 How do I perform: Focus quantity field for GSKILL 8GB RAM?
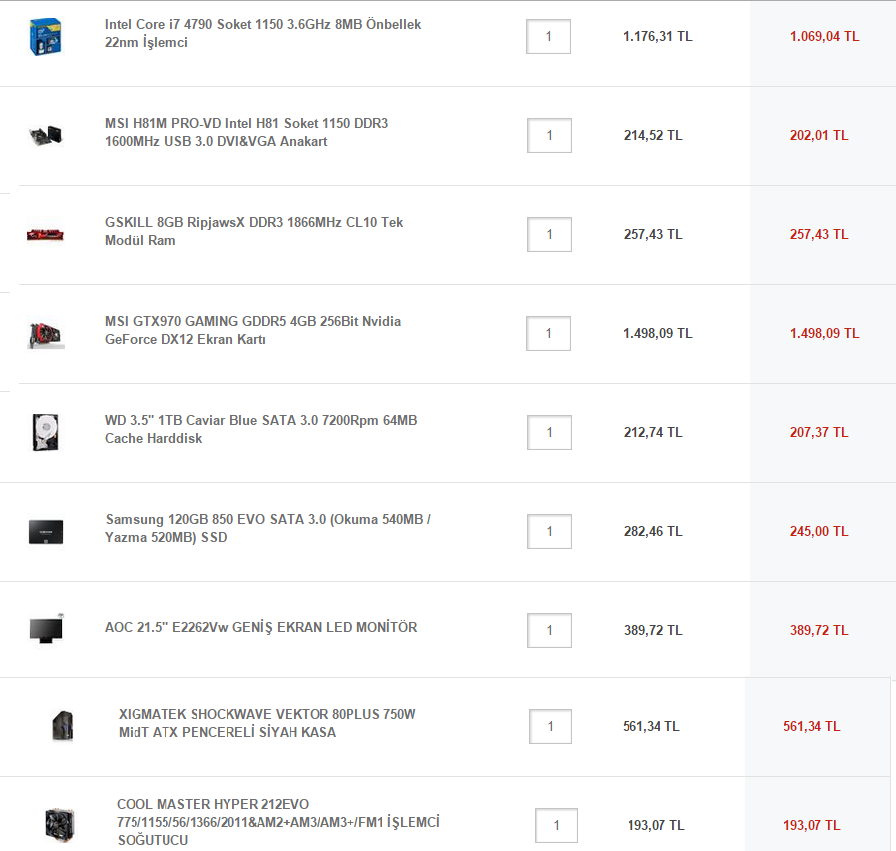(549, 234)
